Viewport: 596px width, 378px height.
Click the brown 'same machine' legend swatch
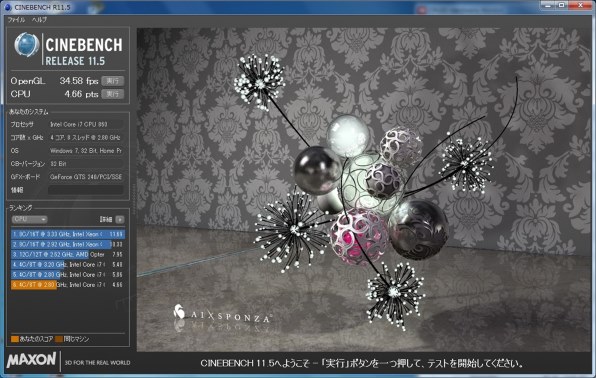point(59,339)
